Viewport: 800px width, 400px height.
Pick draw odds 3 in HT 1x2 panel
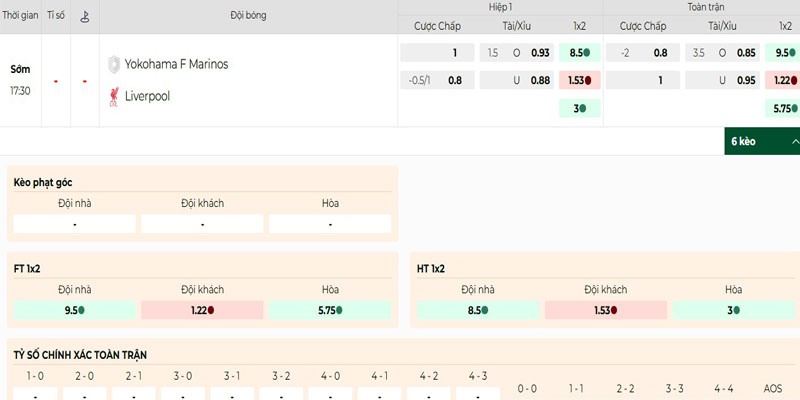[x=733, y=310]
